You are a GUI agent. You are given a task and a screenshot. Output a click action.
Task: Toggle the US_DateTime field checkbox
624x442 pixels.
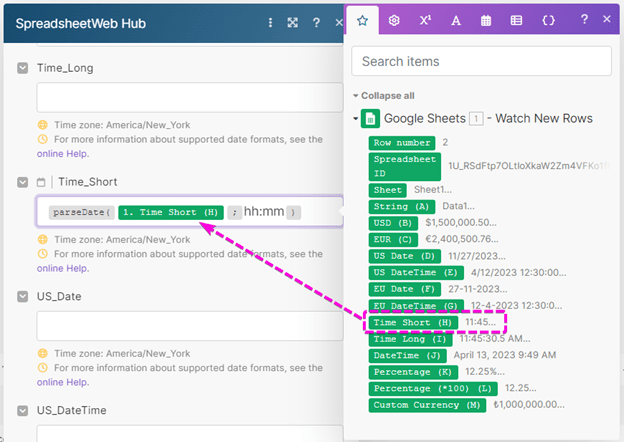point(23,411)
